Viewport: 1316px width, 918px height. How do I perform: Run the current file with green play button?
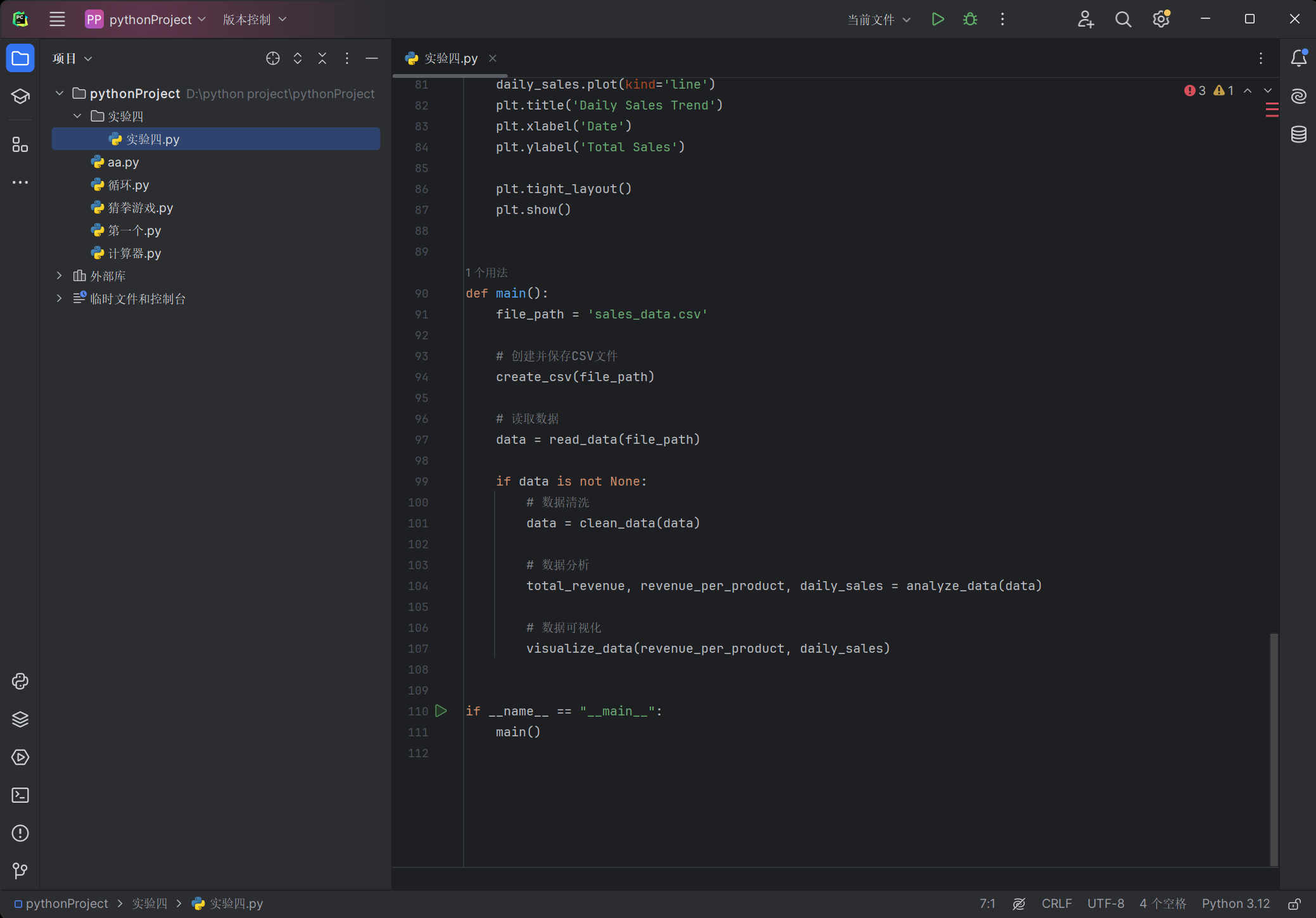(x=938, y=19)
